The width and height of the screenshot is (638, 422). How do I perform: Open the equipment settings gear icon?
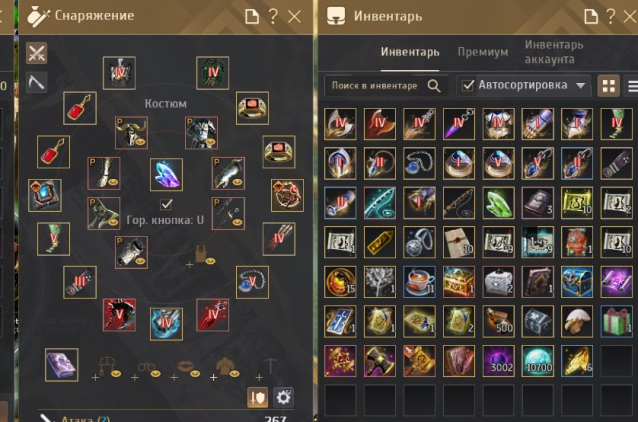pos(283,397)
